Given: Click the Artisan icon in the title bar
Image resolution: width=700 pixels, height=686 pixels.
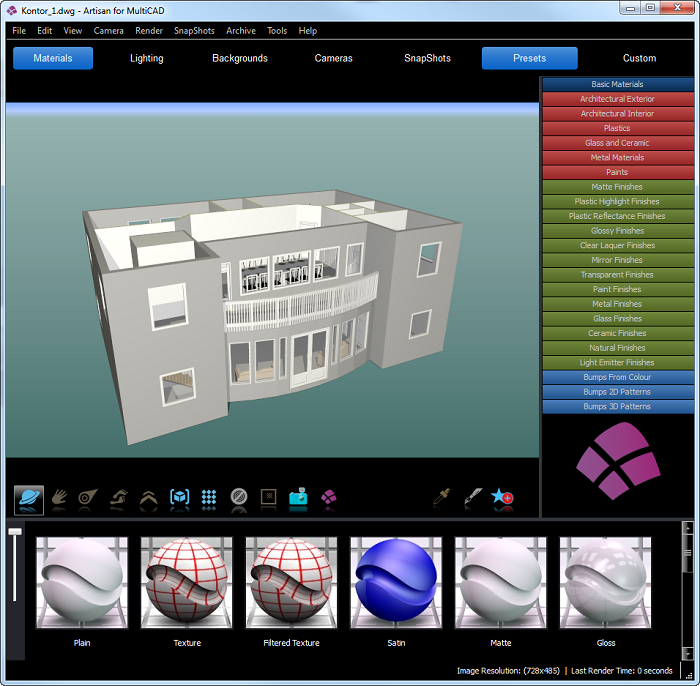Looking at the screenshot, I should pyautogui.click(x=12, y=10).
